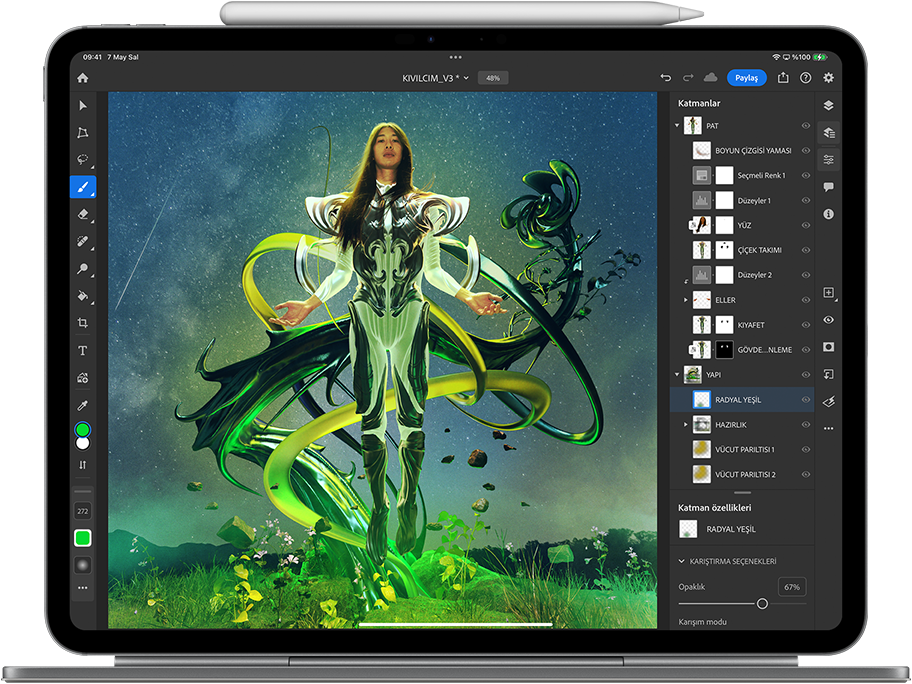The width and height of the screenshot is (912, 684).
Task: Open the Help question mark
Action: pos(806,78)
